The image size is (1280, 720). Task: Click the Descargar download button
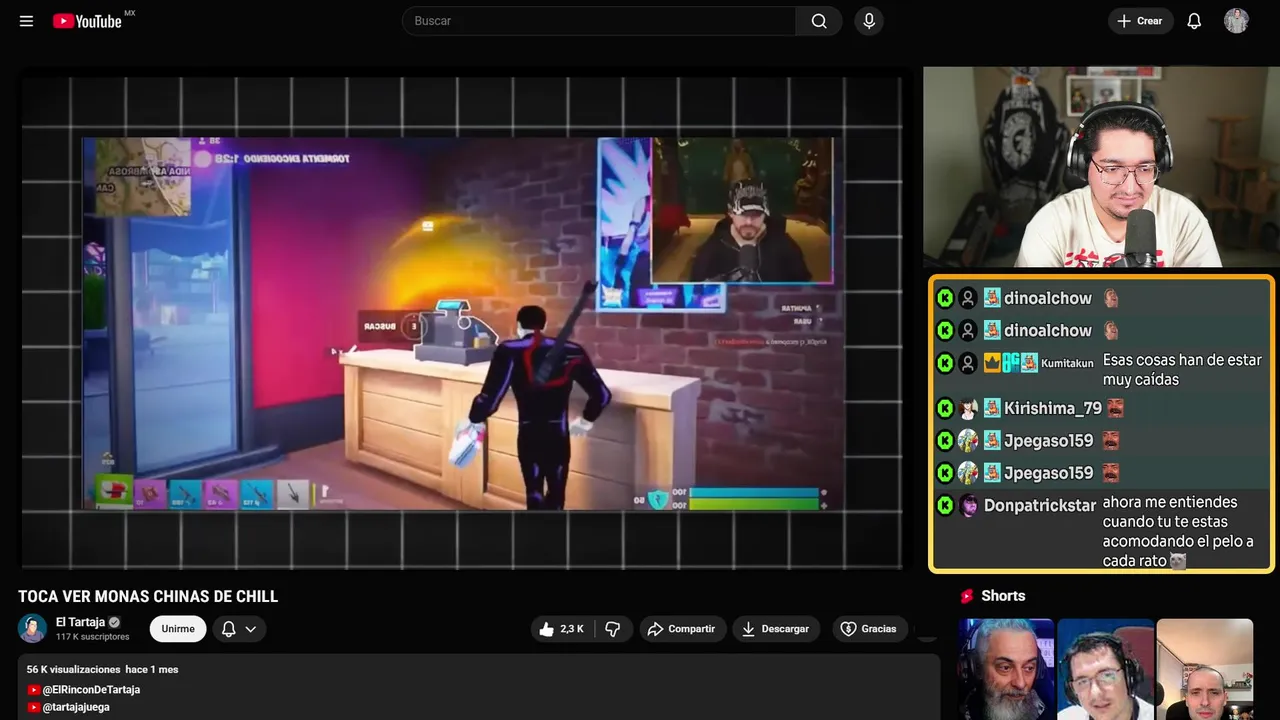(x=776, y=629)
